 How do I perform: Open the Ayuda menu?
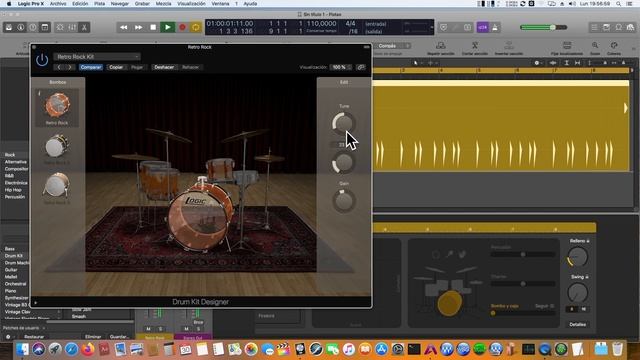(x=250, y=4)
